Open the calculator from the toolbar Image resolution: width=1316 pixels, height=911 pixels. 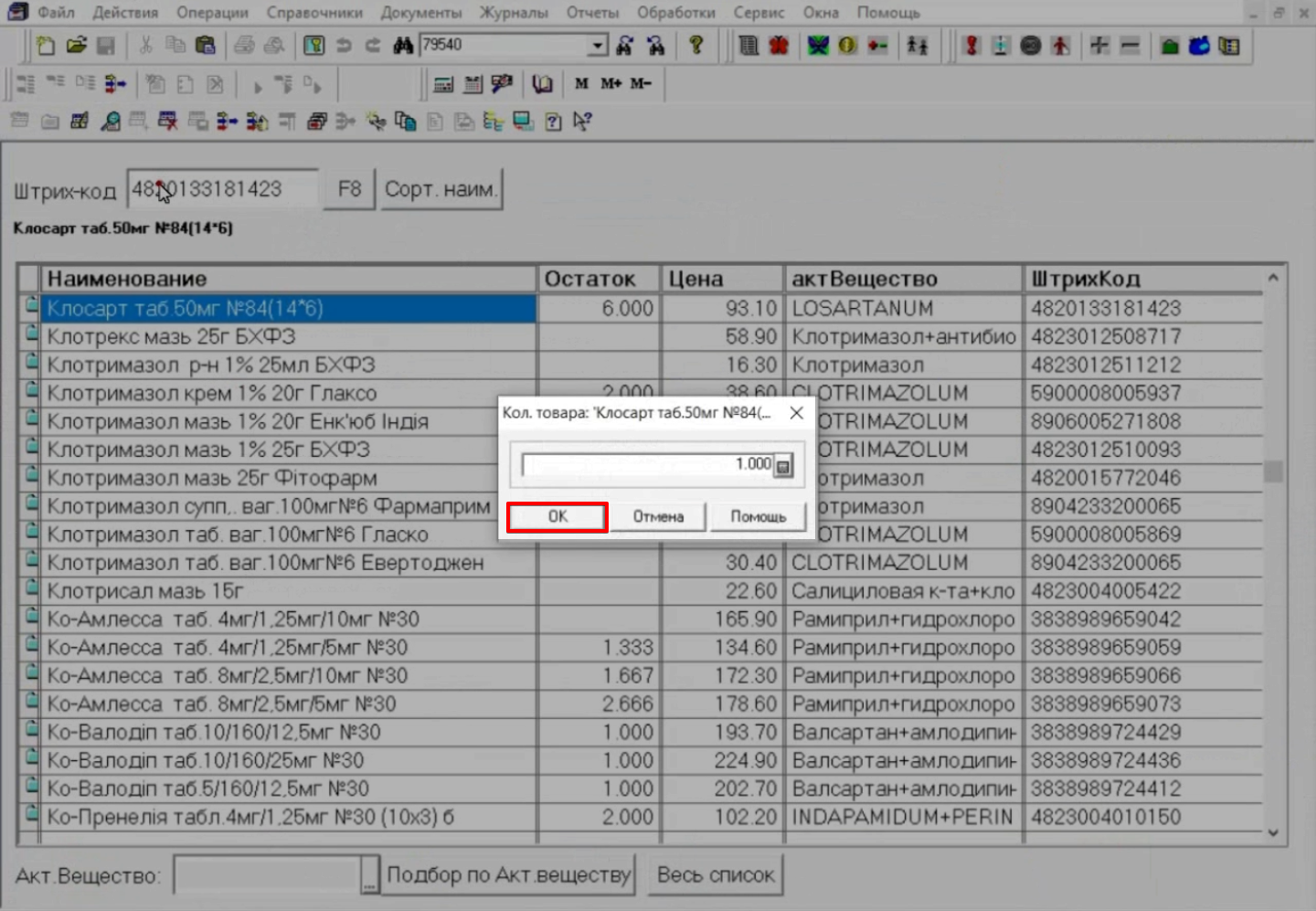(443, 84)
